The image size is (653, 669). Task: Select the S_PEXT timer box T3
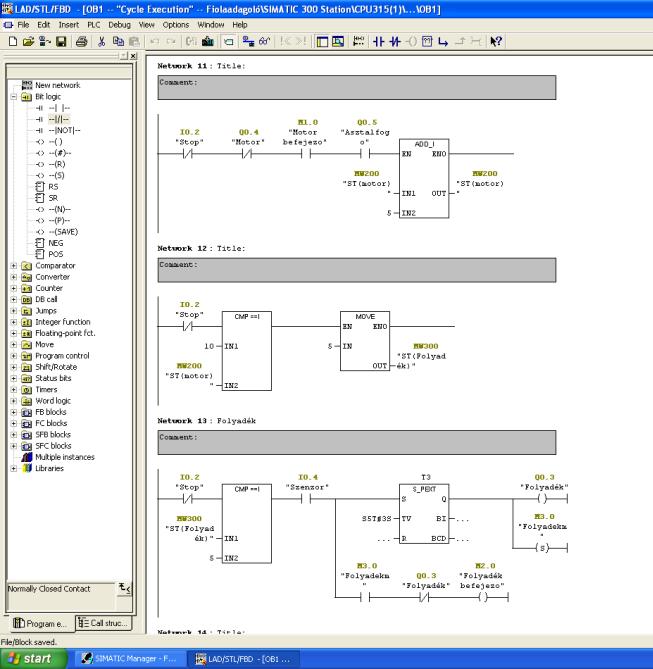coord(424,514)
